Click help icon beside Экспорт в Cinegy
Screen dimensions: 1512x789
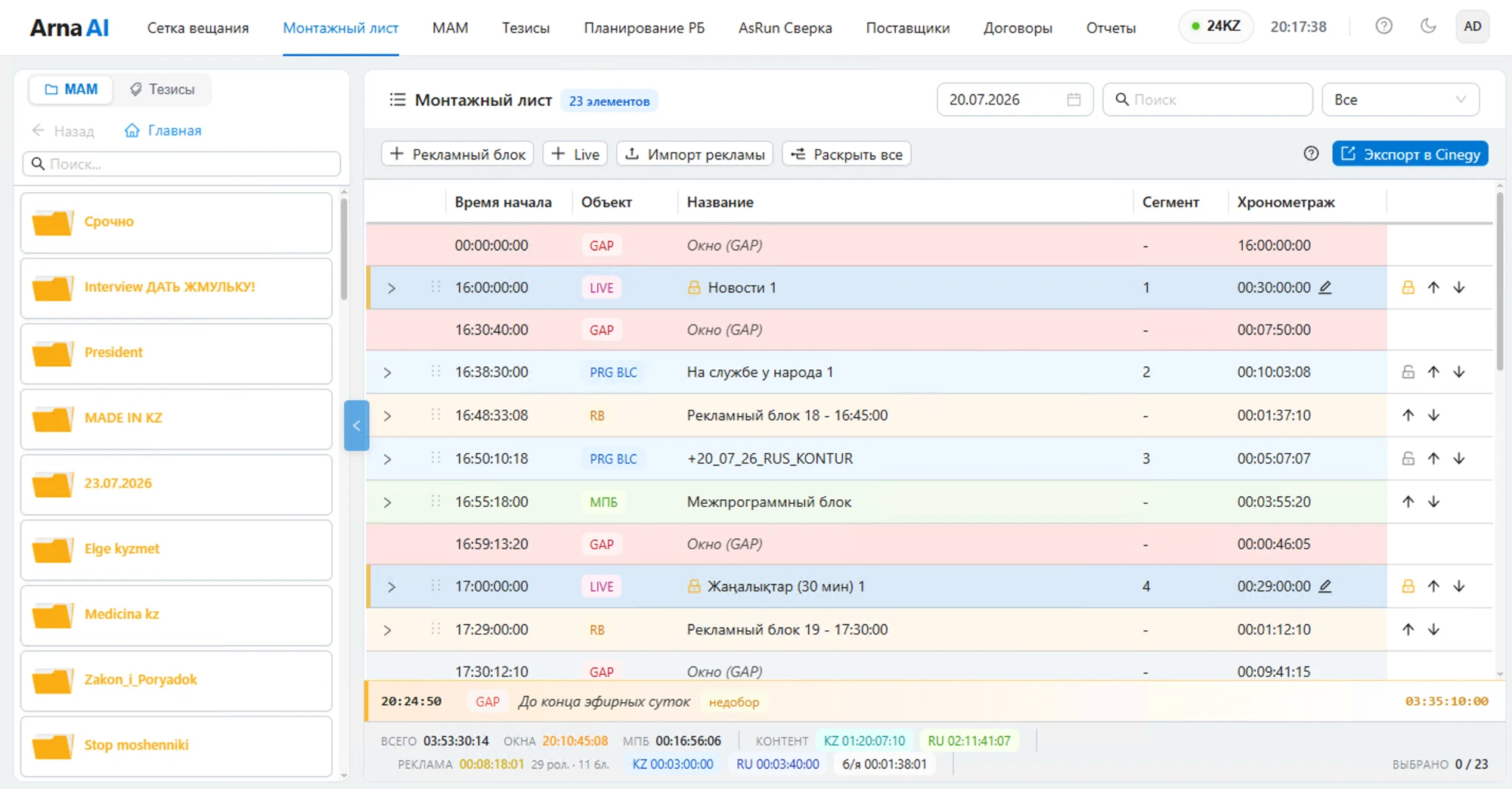pos(1311,154)
